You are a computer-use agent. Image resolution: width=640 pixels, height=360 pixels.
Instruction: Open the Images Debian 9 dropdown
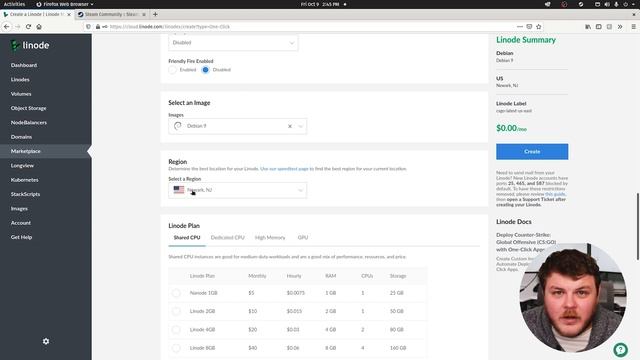[238, 126]
